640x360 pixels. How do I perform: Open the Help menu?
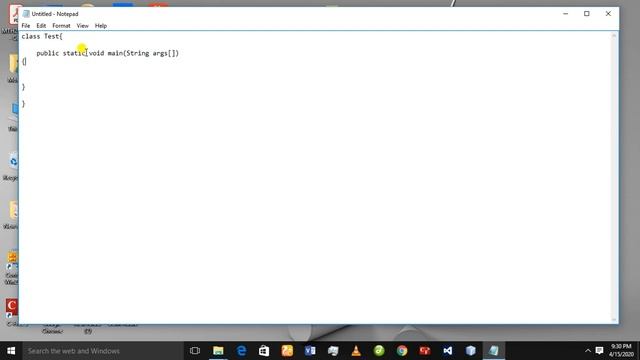pos(101,26)
